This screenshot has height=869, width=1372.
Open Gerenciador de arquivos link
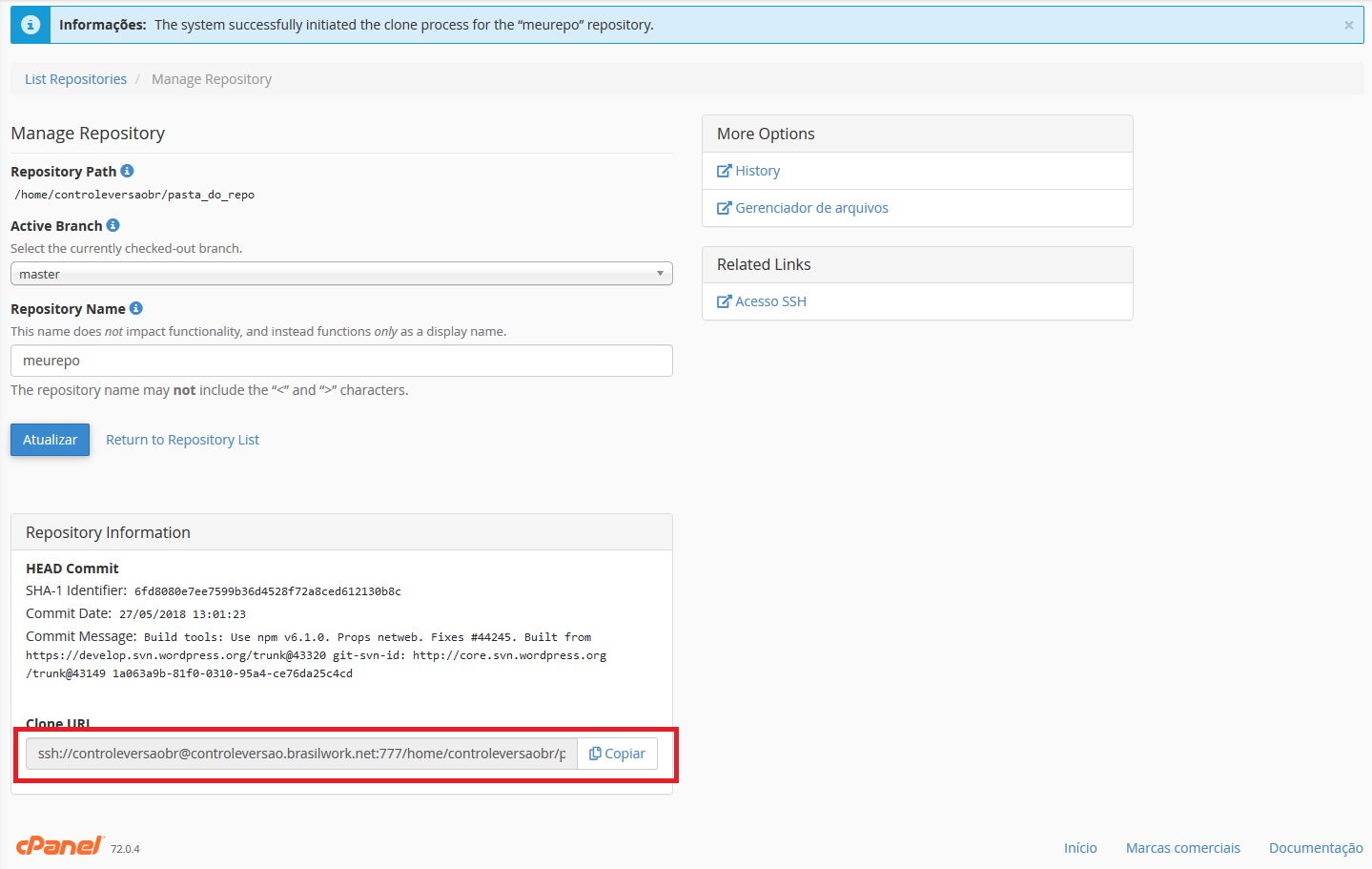(811, 208)
